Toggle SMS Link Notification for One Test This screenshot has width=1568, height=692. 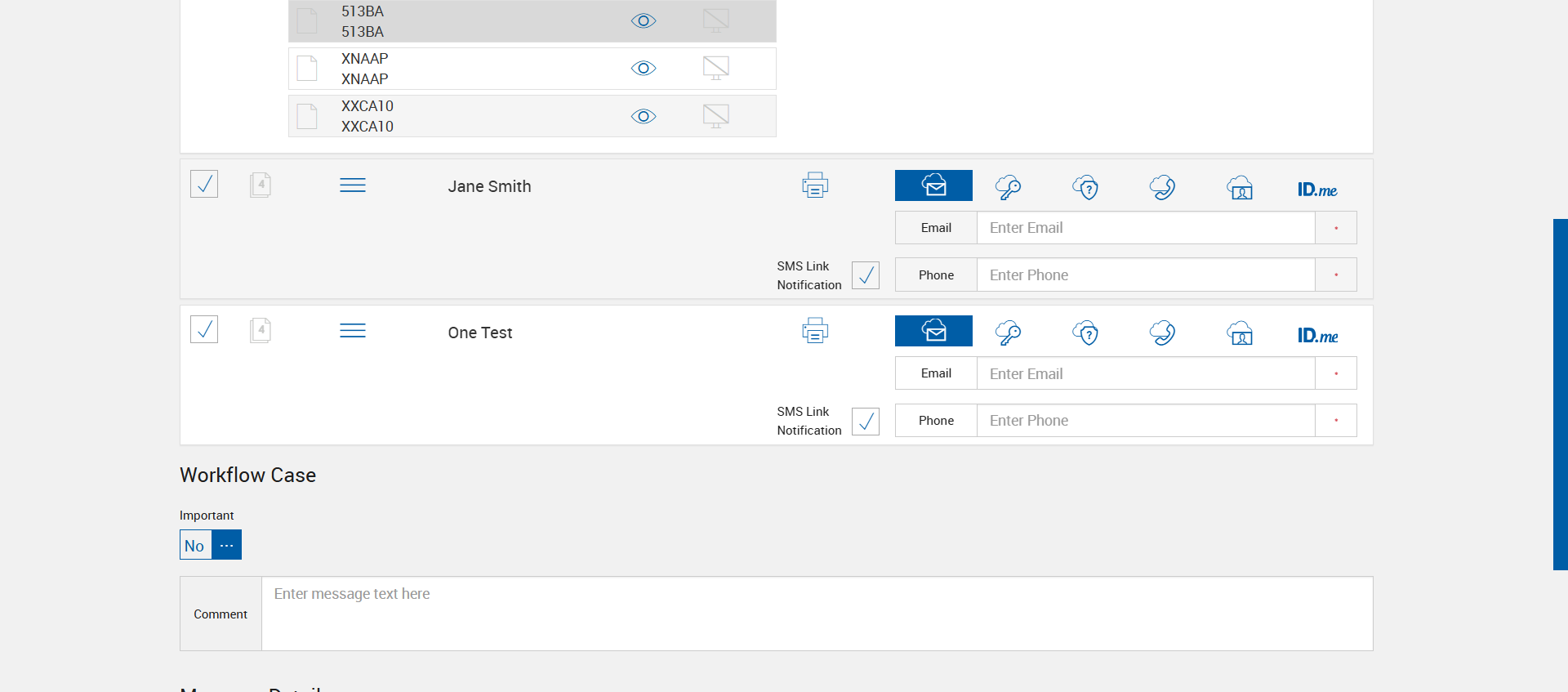click(x=866, y=421)
